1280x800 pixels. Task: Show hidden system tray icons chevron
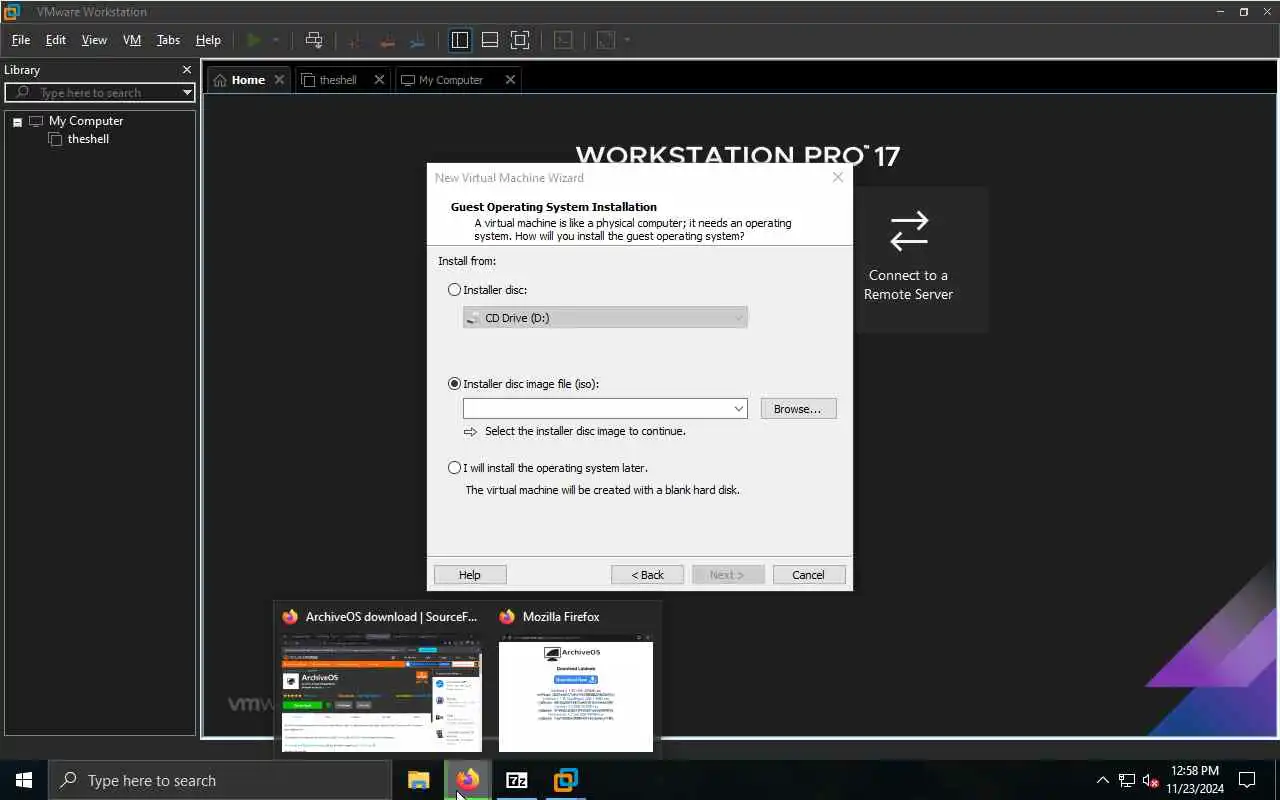tap(1103, 780)
